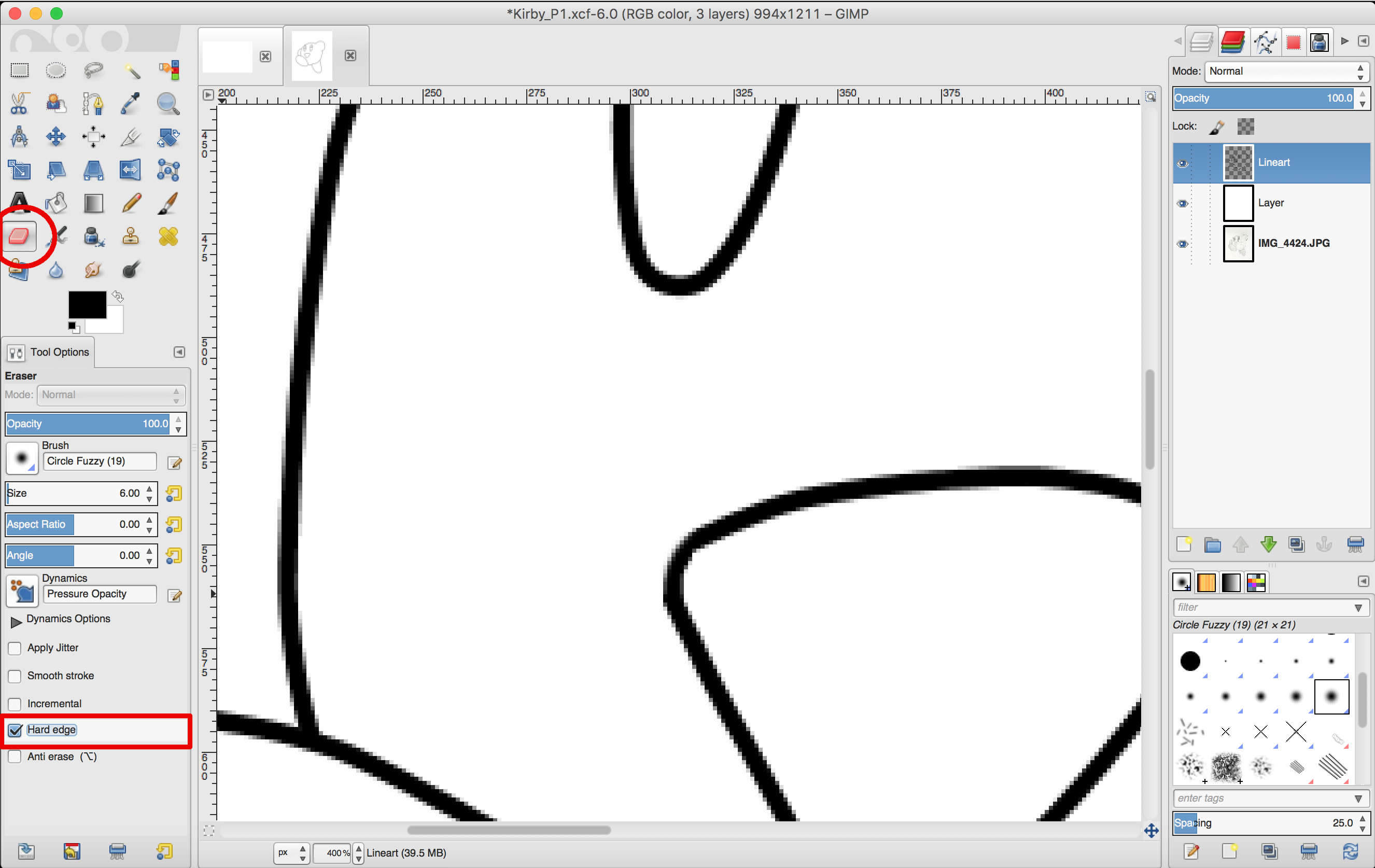Select the Zoom magnifier tool

pos(169,103)
